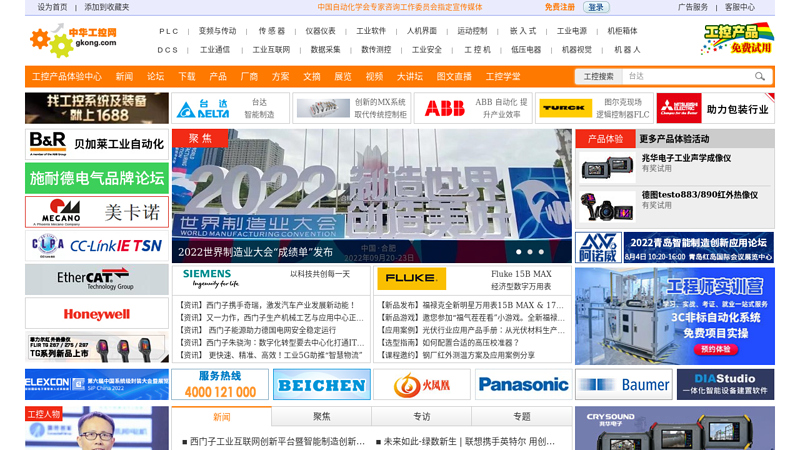This screenshot has width=800, height=450.
Task: Open the 1688 工控系统及装备 banner
Action: 97,108
